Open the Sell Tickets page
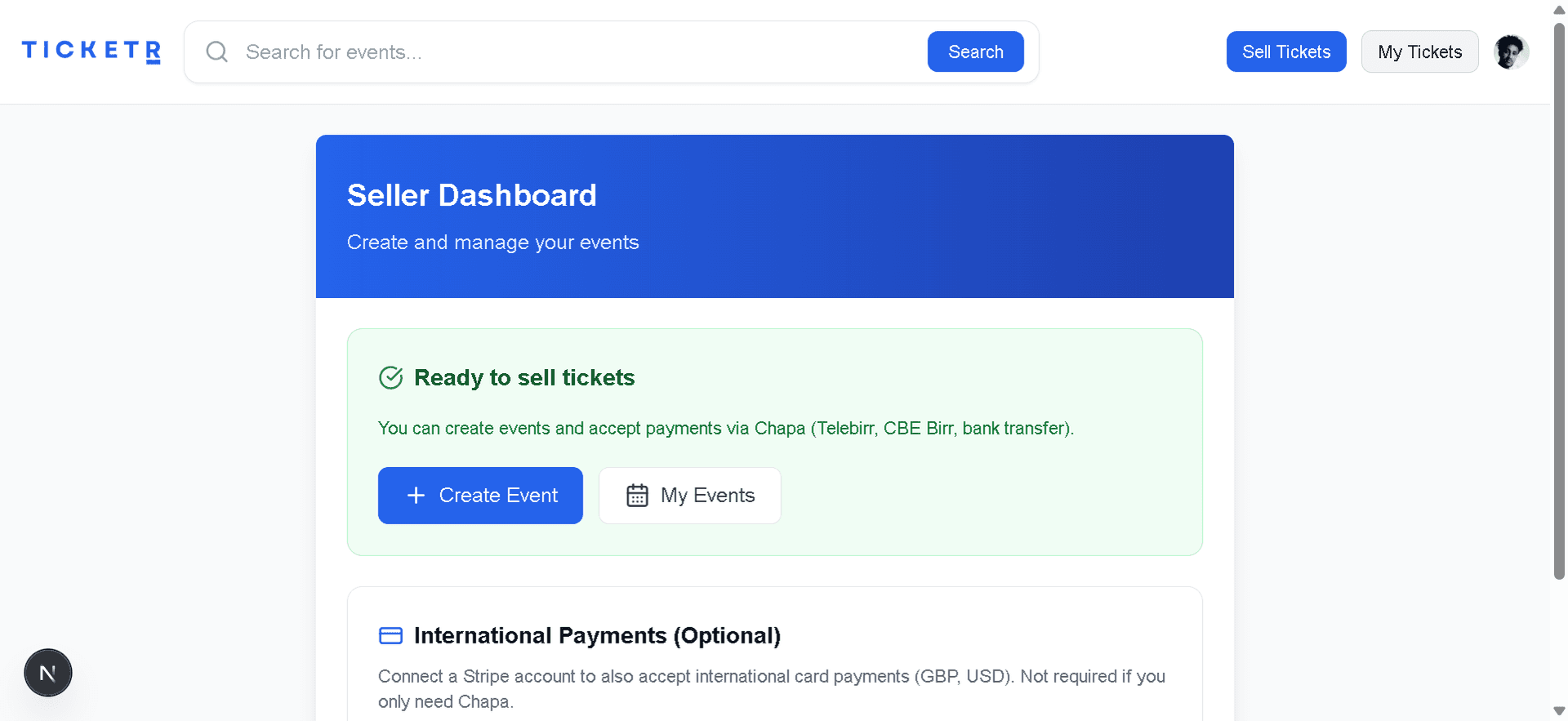This screenshot has width=1568, height=721. [1285, 51]
